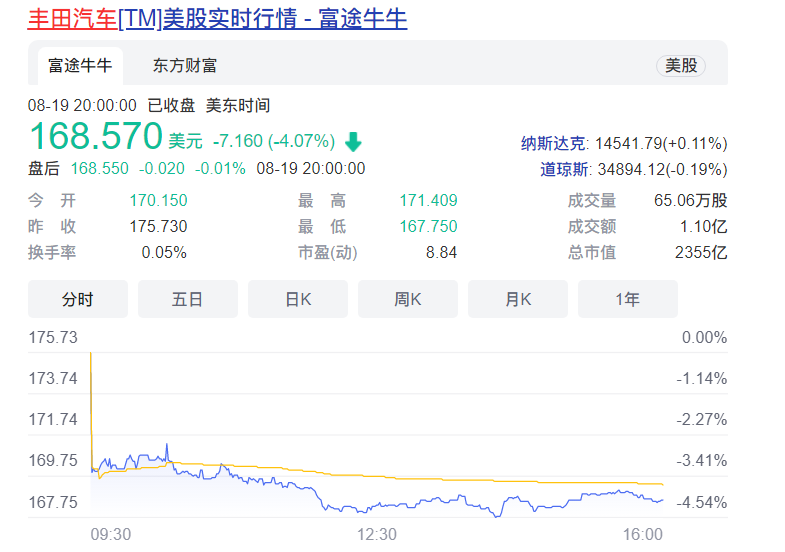Click the 171.74 y-axis label
This screenshot has width=785, height=552.
53,420
